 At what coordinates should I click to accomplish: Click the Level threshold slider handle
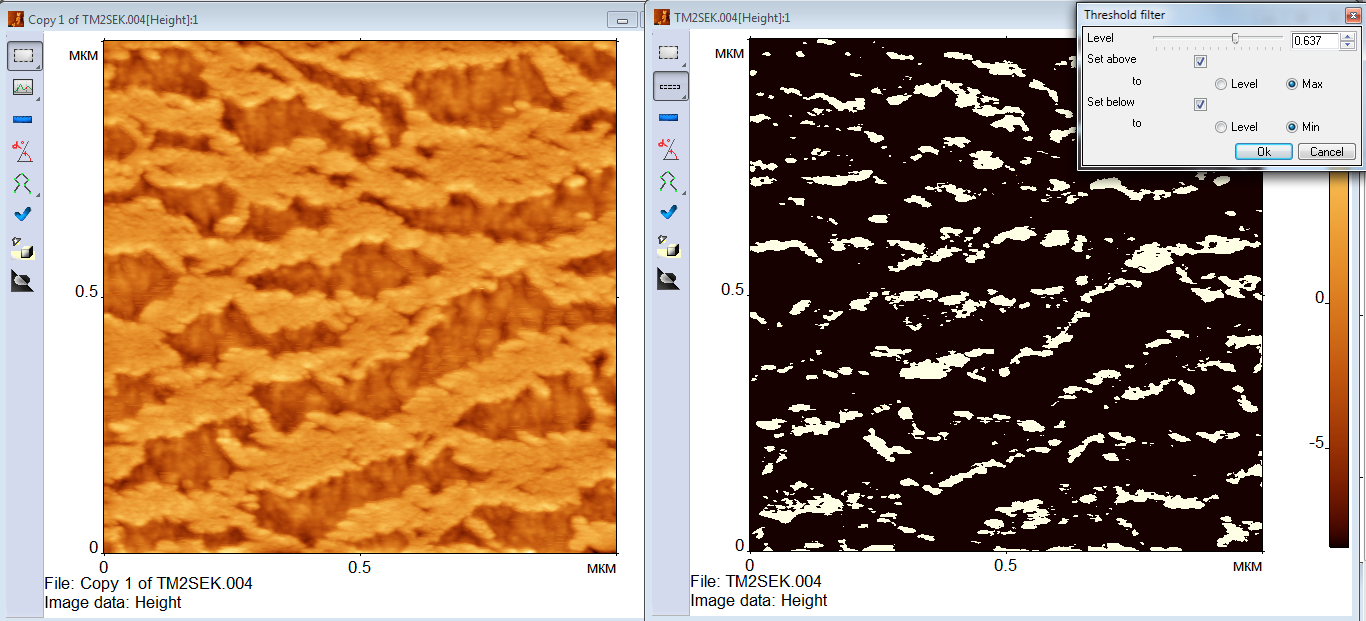point(1236,38)
